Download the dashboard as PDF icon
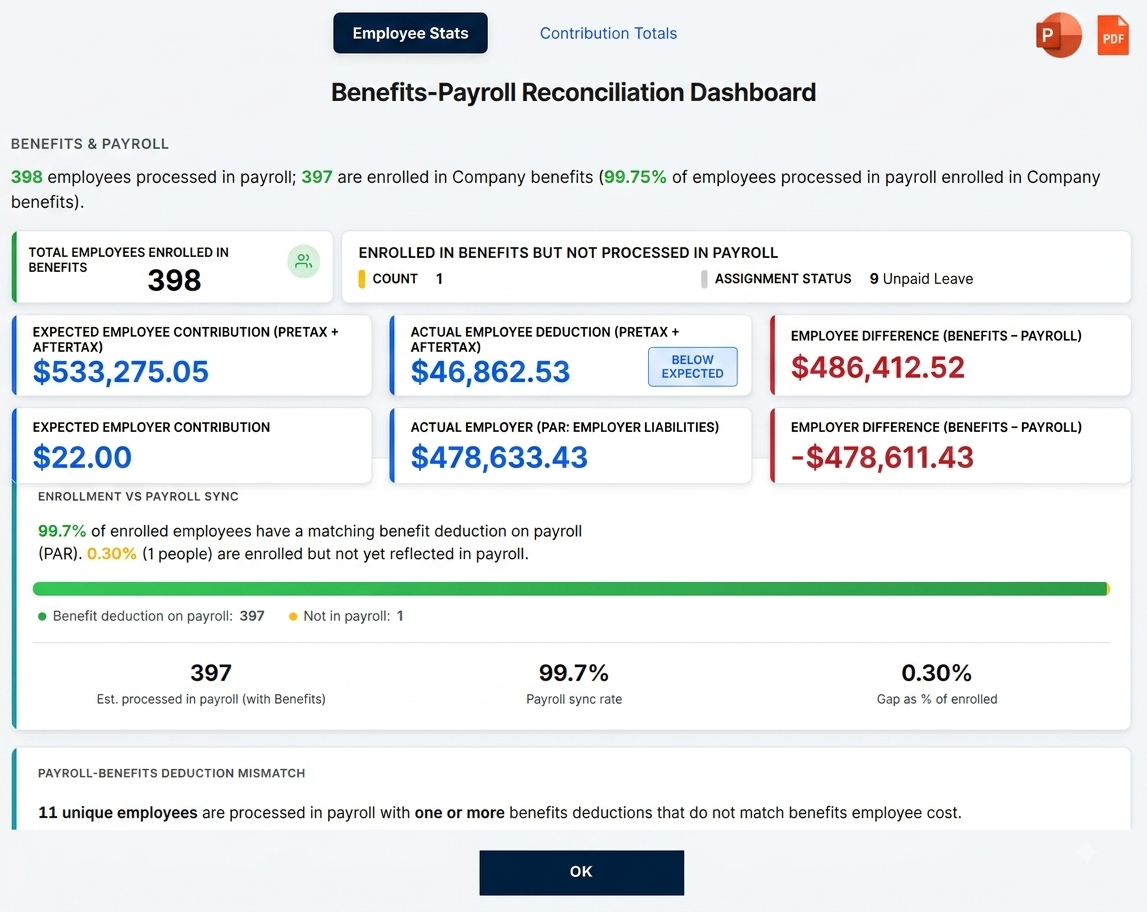Image resolution: width=1147 pixels, height=912 pixels. 1113,35
